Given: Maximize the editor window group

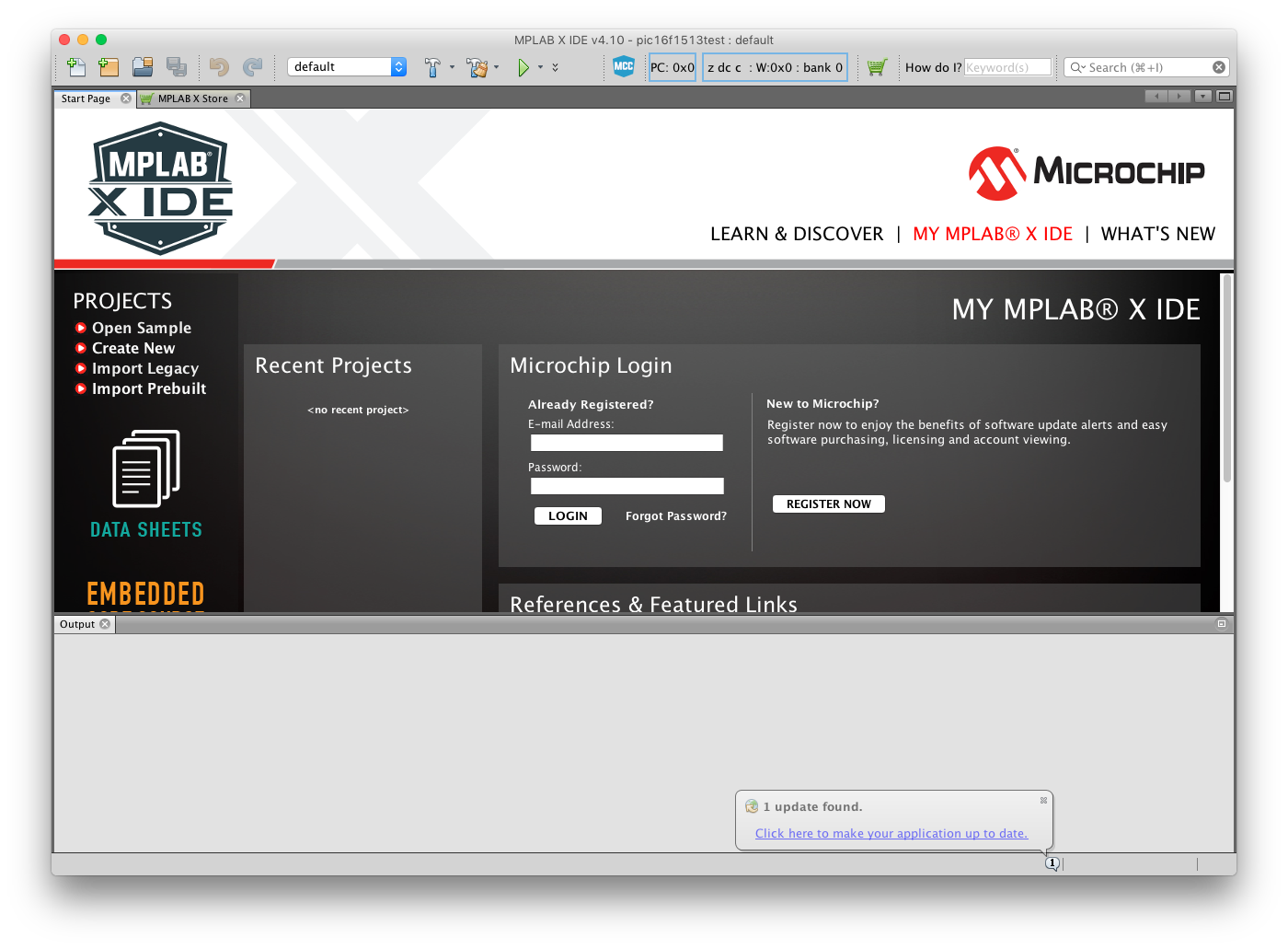Looking at the screenshot, I should (1225, 96).
